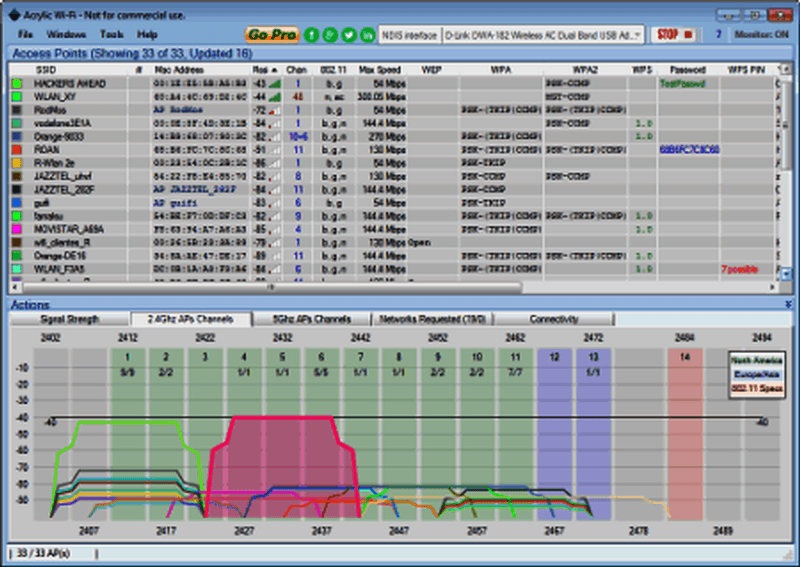This screenshot has width=800, height=567.
Task: Open the Networks Requested tab
Action: 432,319
